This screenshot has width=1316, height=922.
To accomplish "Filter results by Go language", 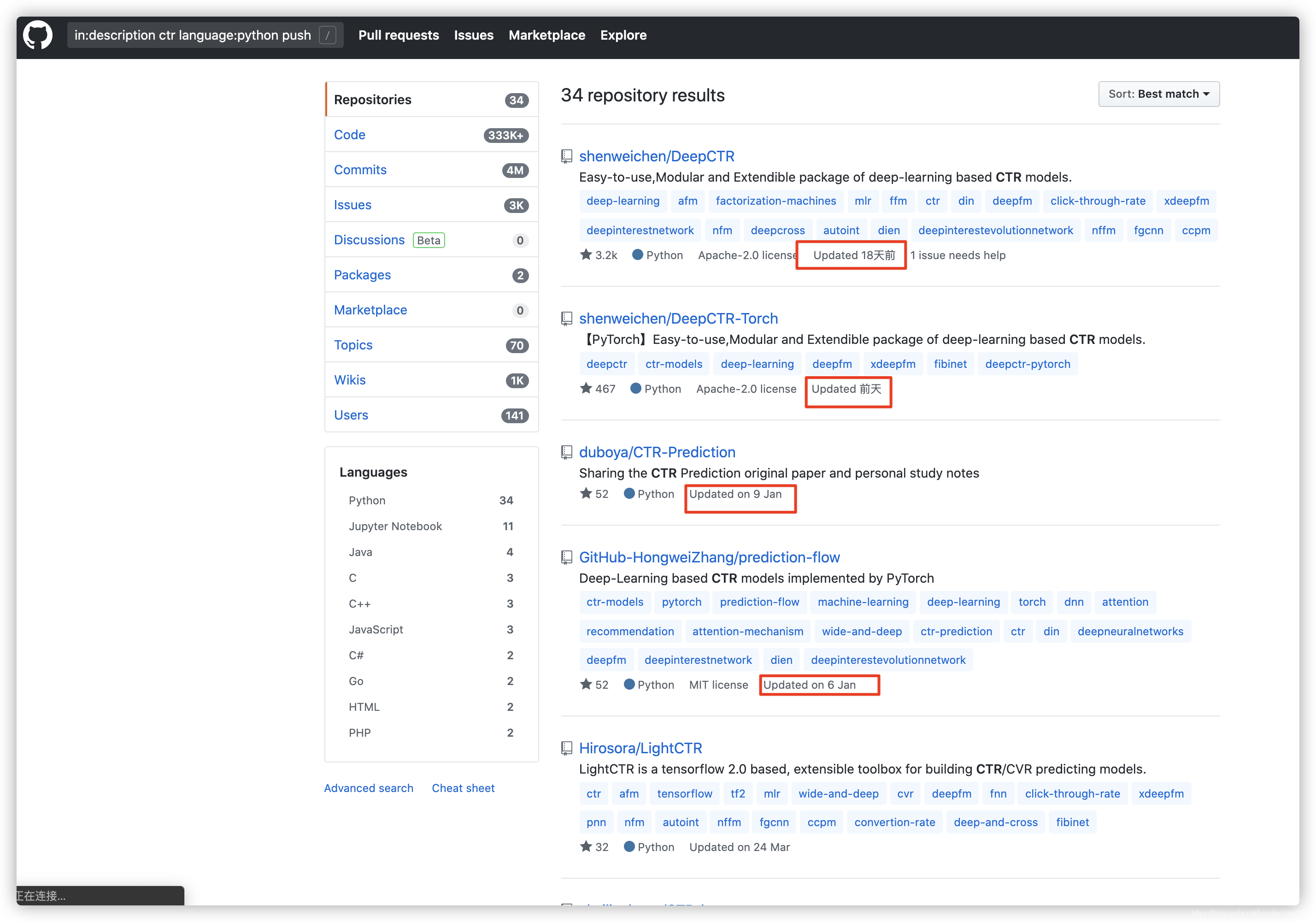I will (431, 681).
